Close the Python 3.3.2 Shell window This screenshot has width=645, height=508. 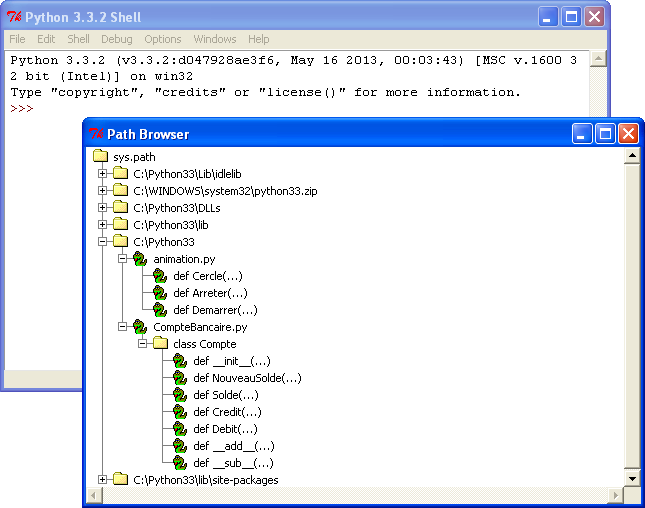(594, 17)
